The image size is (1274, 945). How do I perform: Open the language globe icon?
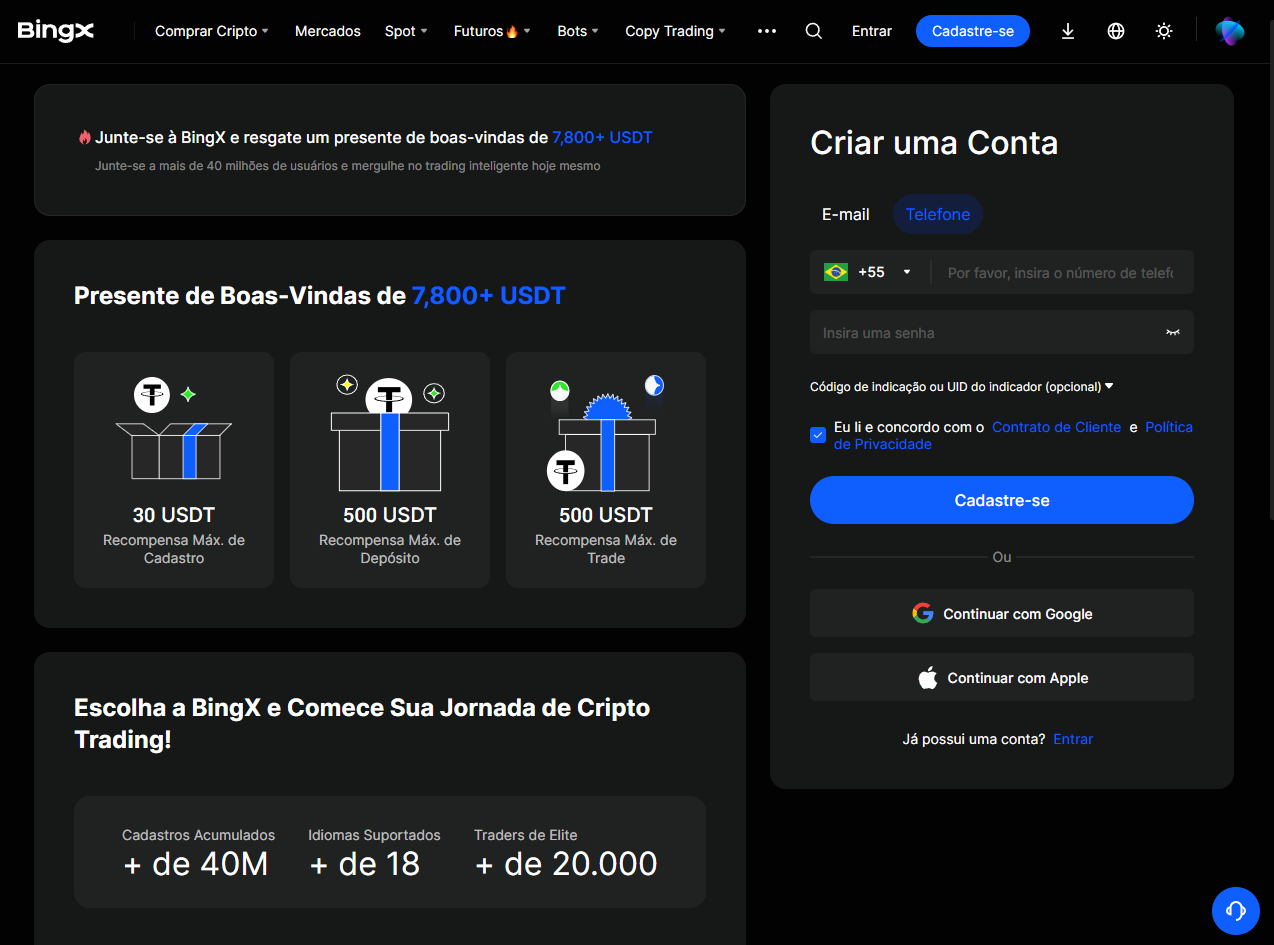pyautogui.click(x=1116, y=31)
